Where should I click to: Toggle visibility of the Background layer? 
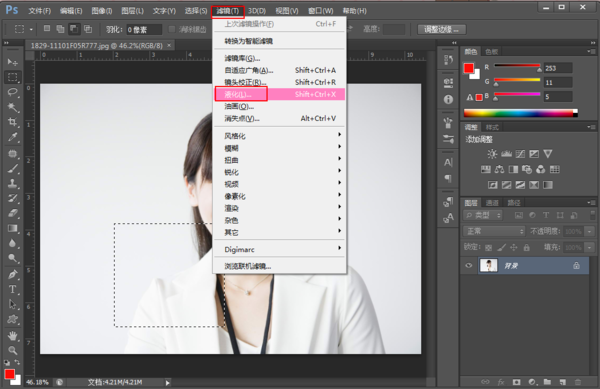pyautogui.click(x=468, y=265)
